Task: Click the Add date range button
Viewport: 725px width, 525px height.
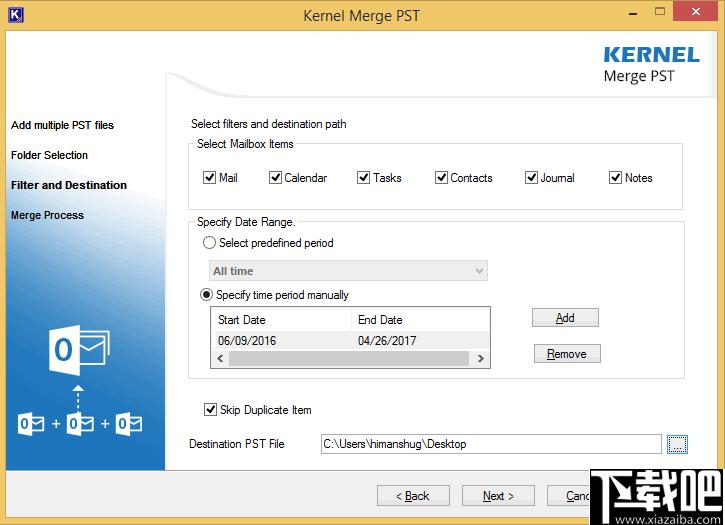Action: (x=565, y=318)
